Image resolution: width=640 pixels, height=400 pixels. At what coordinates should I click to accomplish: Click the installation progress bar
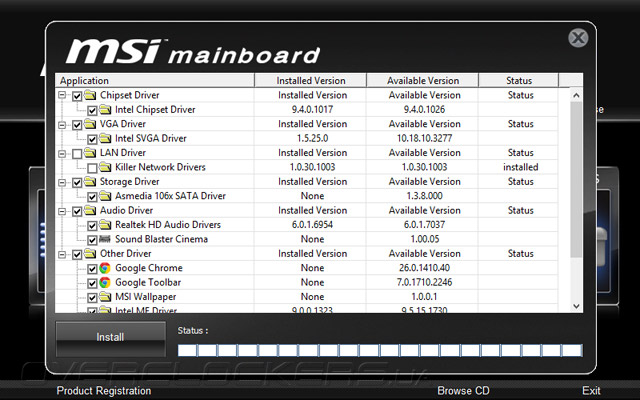coord(380,350)
